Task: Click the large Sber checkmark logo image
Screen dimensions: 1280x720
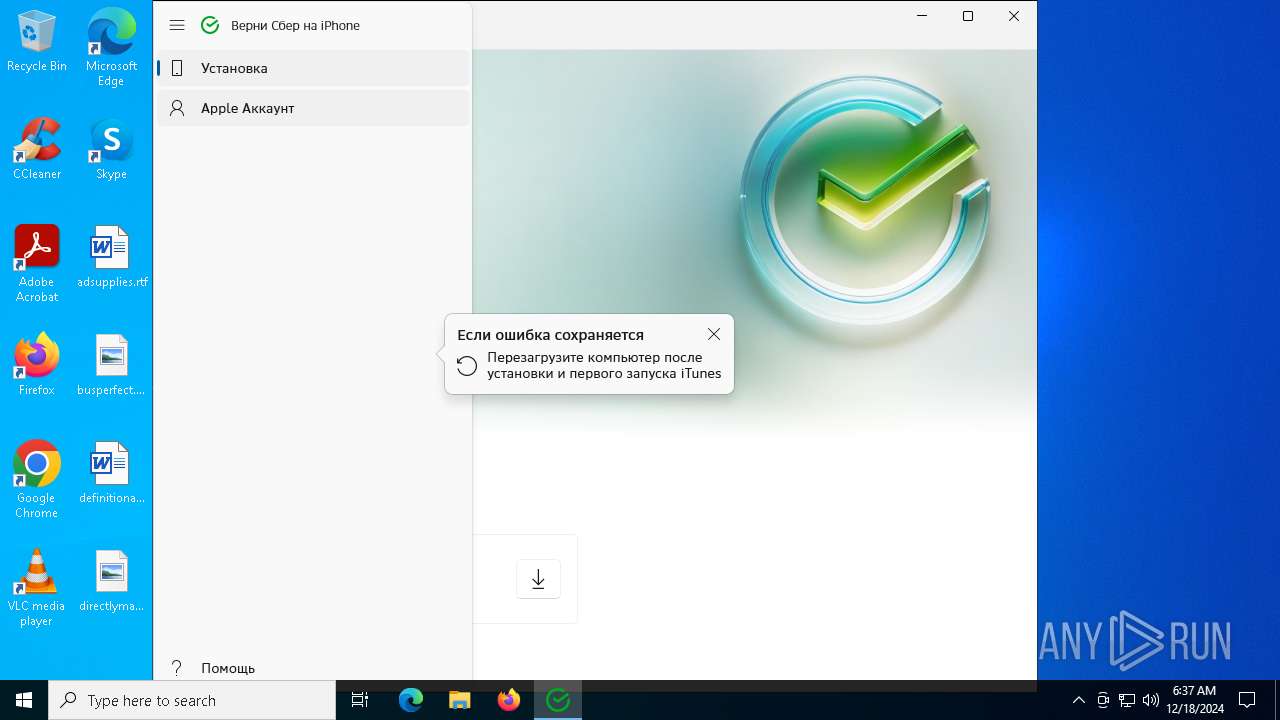Action: click(x=864, y=200)
